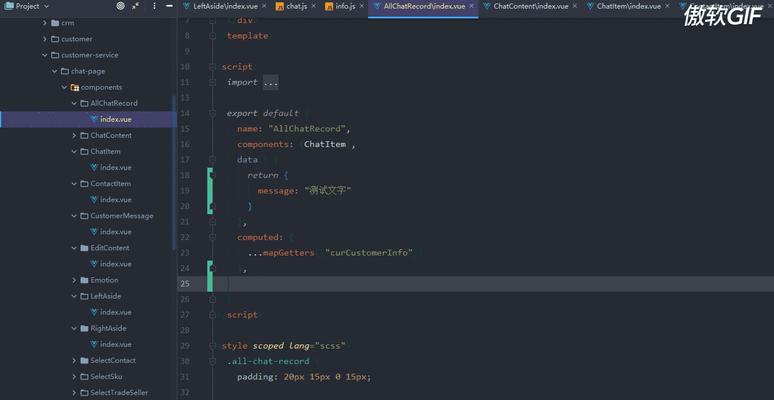
Task: Toggle code fold at line 17 data
Action: pos(212,160)
